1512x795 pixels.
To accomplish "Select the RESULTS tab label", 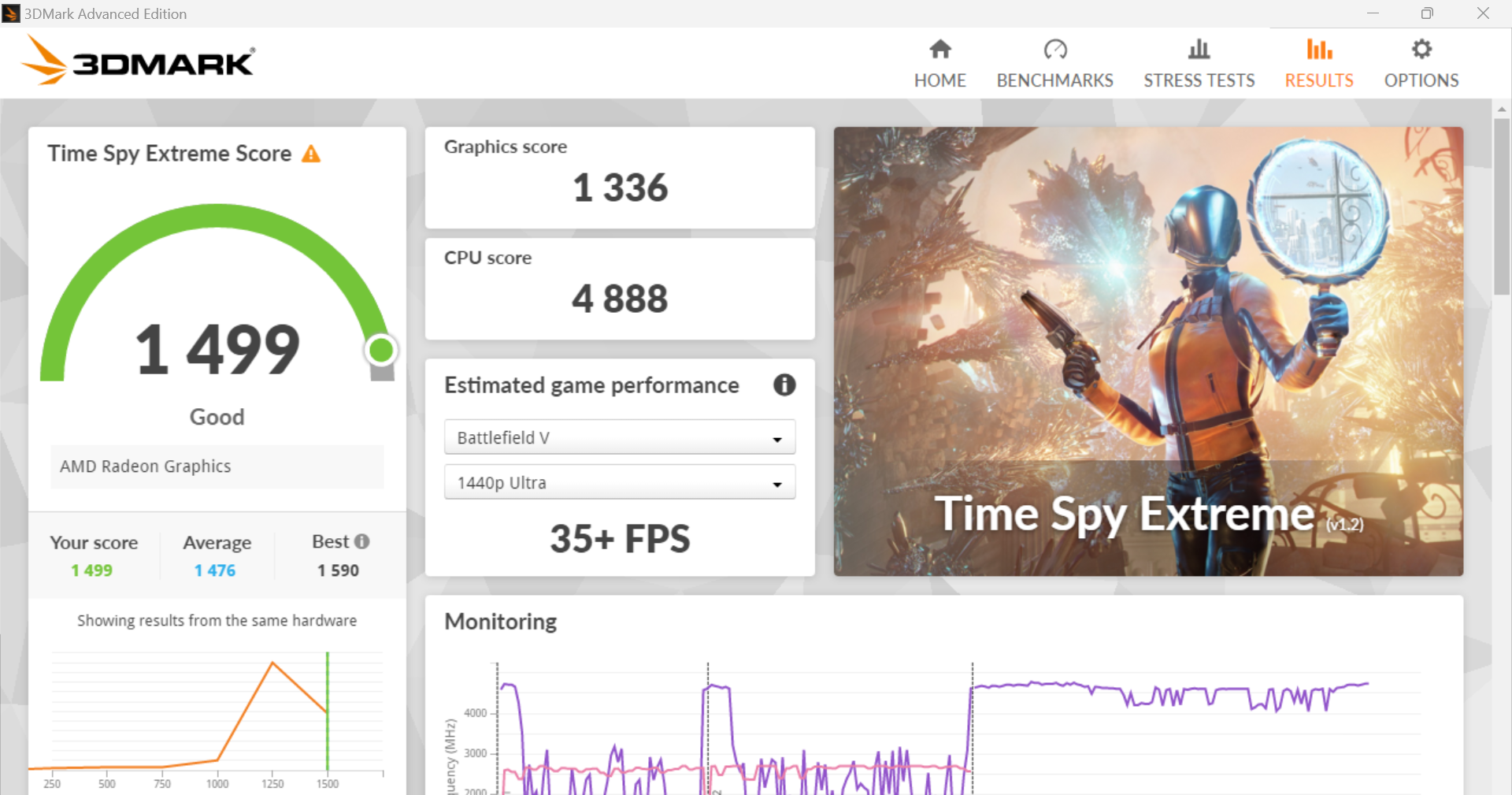I will [1319, 80].
